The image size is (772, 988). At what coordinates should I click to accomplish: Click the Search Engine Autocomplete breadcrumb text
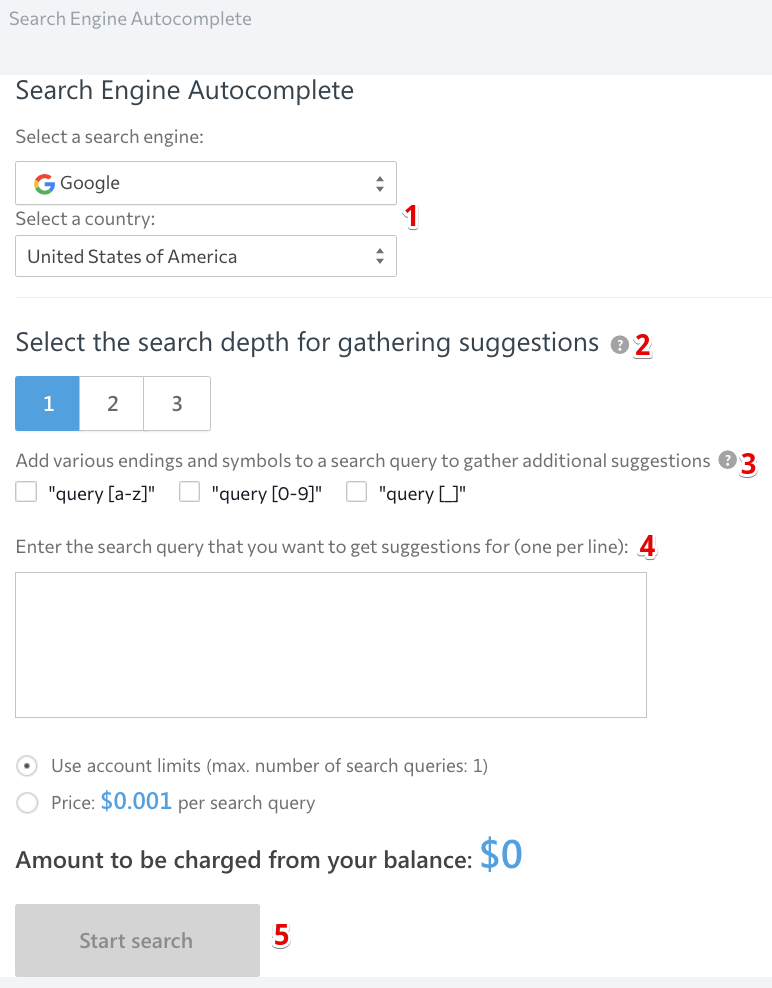tap(130, 19)
